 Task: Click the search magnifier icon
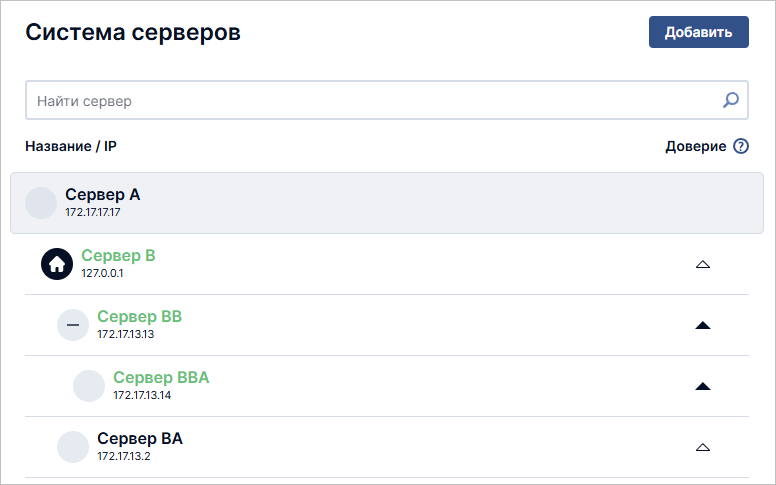[730, 100]
